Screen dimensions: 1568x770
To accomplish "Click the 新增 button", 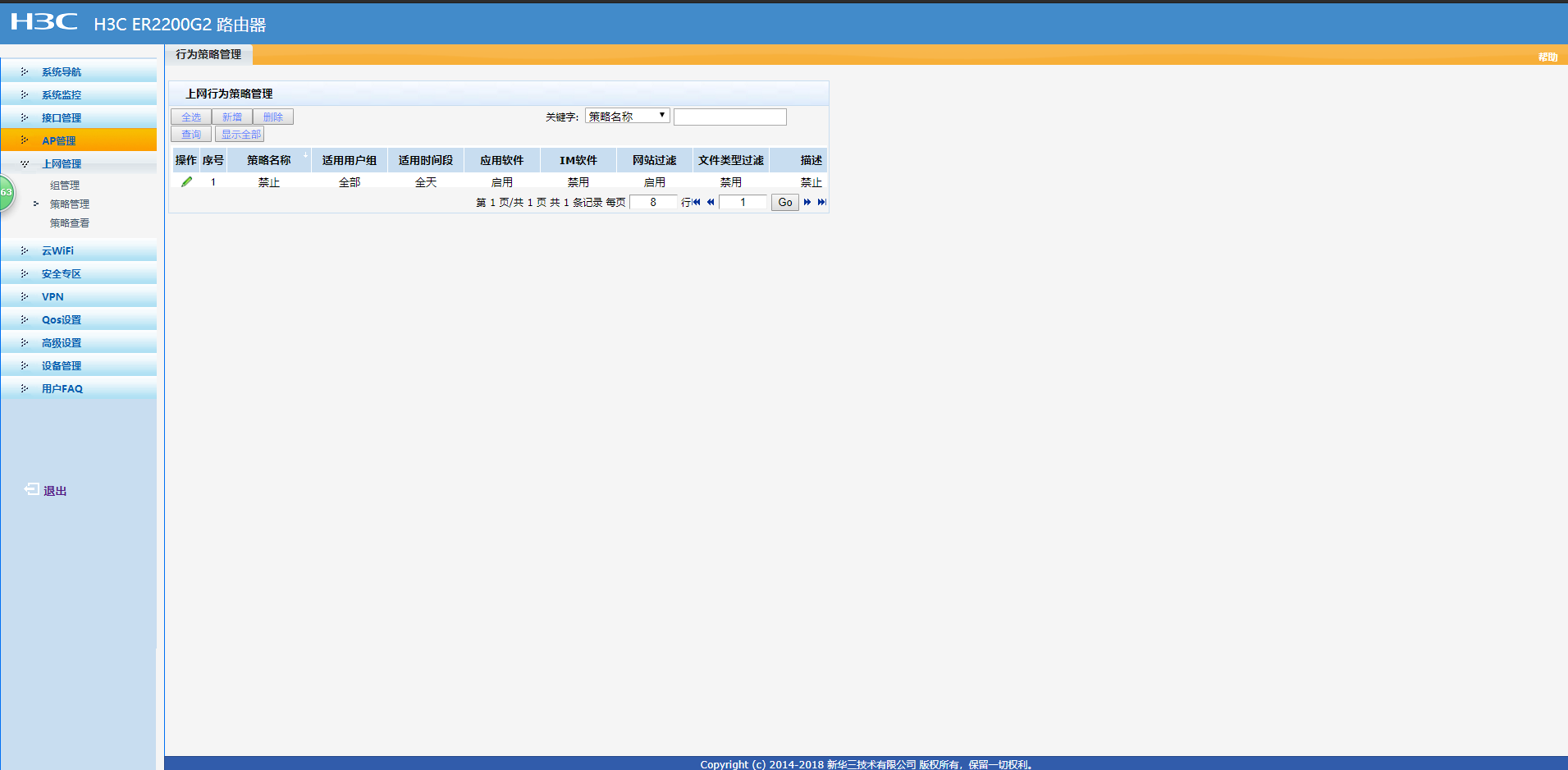I will [x=232, y=117].
